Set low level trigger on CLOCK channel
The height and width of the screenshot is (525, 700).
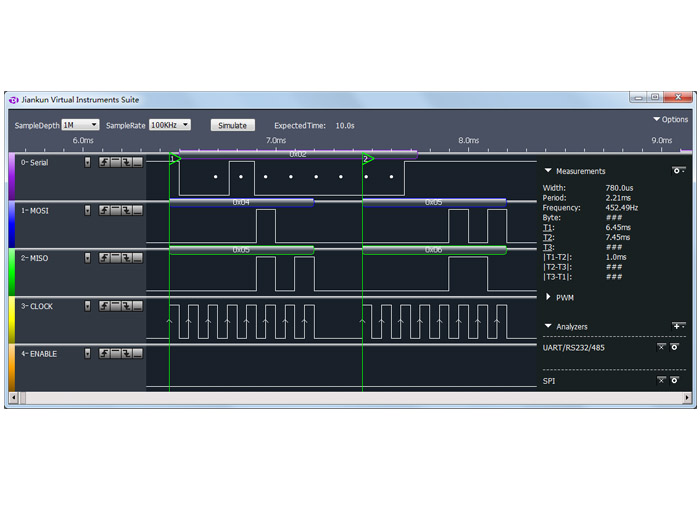click(x=137, y=306)
